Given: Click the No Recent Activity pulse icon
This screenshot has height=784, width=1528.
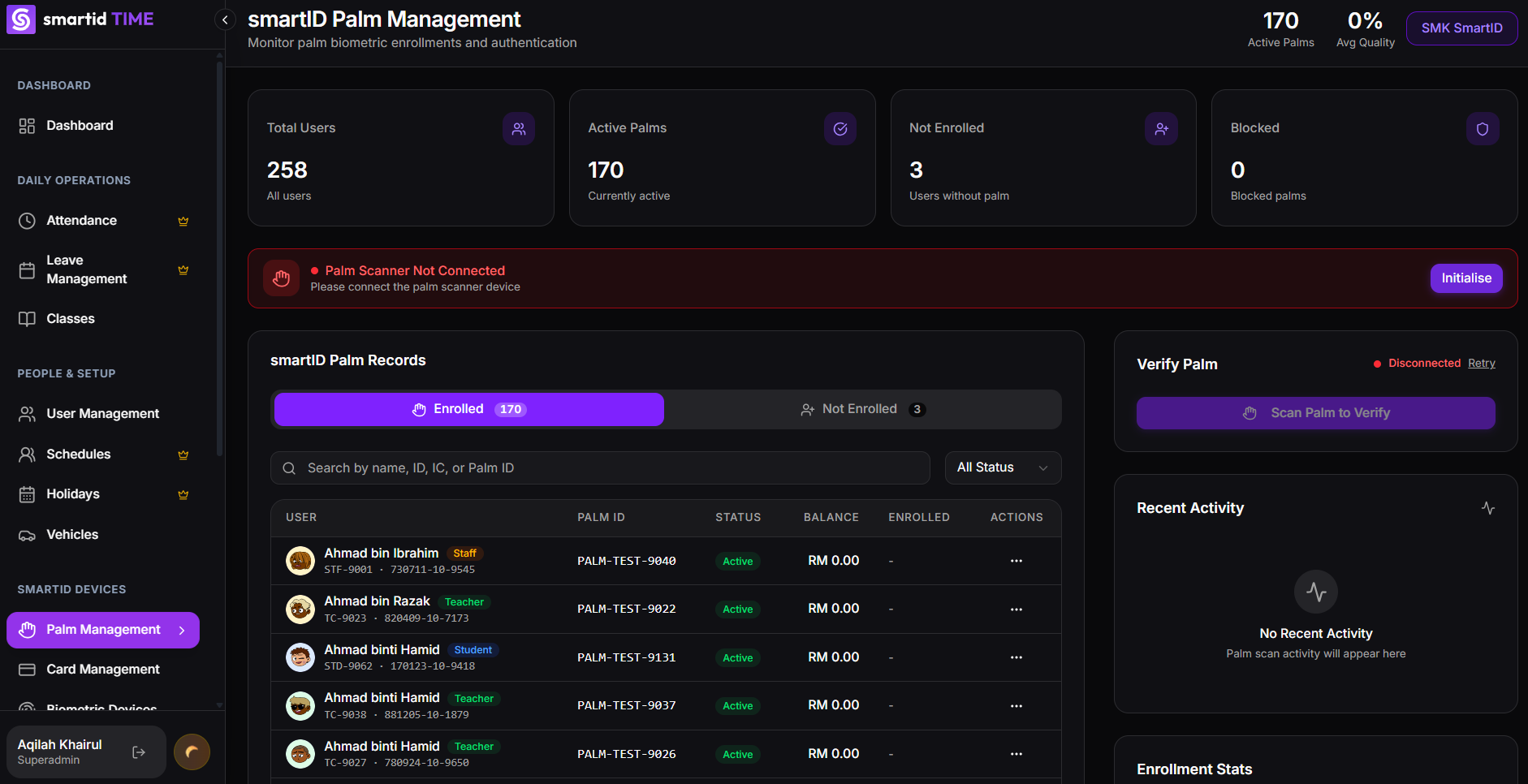Looking at the screenshot, I should [x=1316, y=592].
